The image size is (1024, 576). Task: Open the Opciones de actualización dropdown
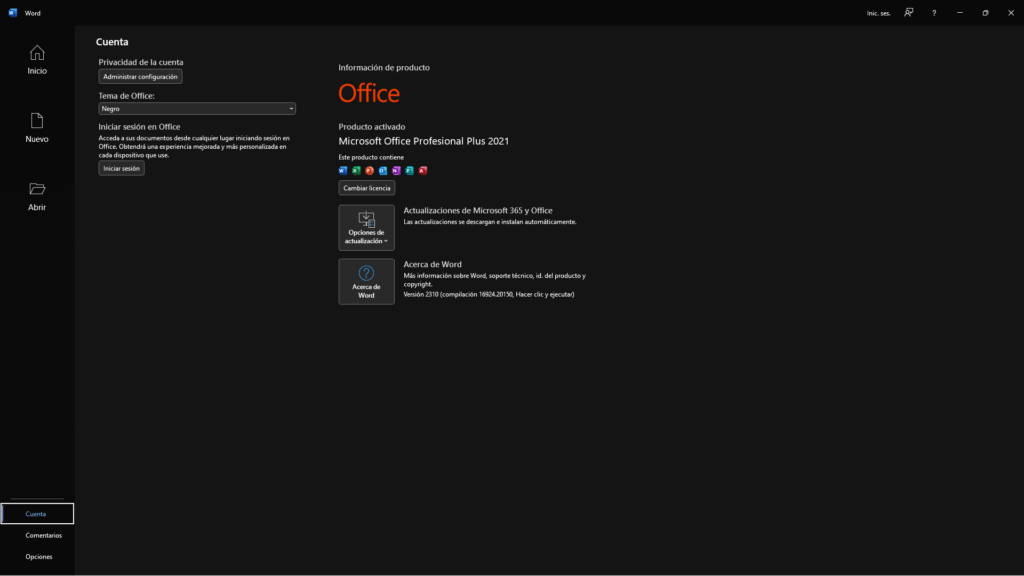[x=366, y=228]
